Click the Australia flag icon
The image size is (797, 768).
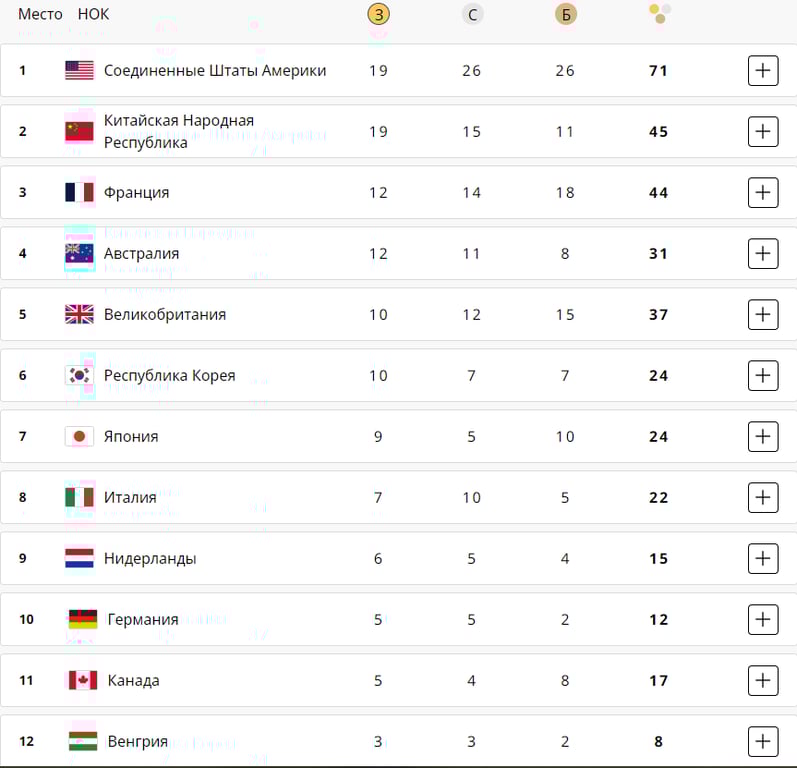(79, 253)
